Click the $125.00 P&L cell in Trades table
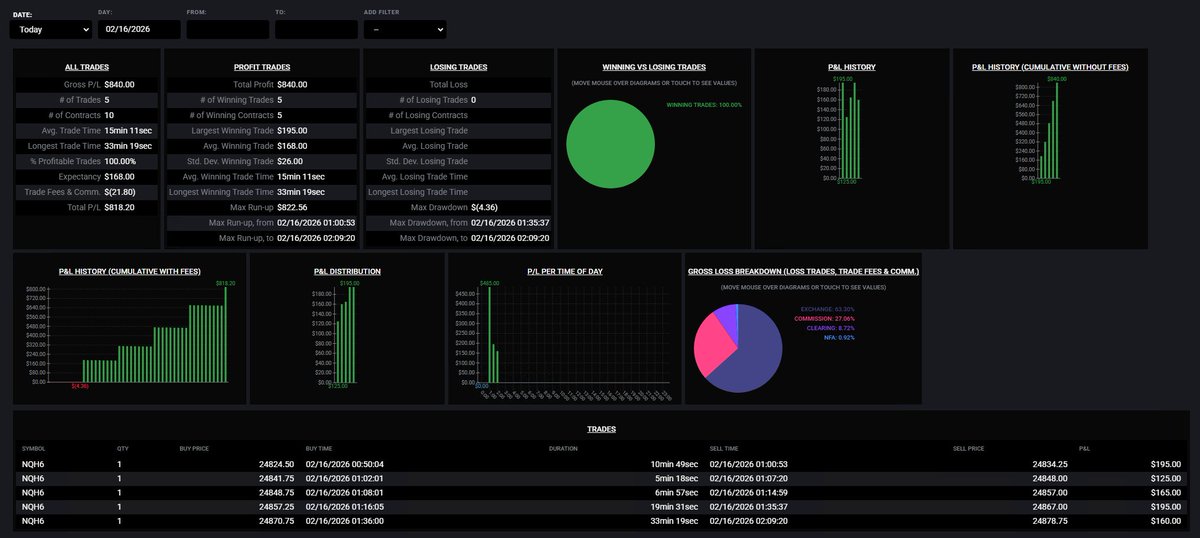The image size is (1200, 538). pos(1165,478)
